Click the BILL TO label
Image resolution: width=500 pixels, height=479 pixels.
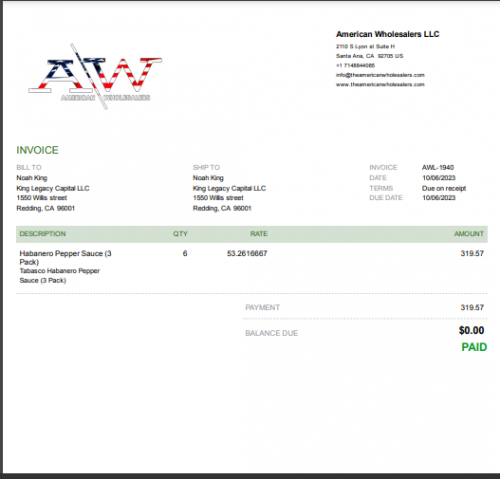tap(29, 167)
